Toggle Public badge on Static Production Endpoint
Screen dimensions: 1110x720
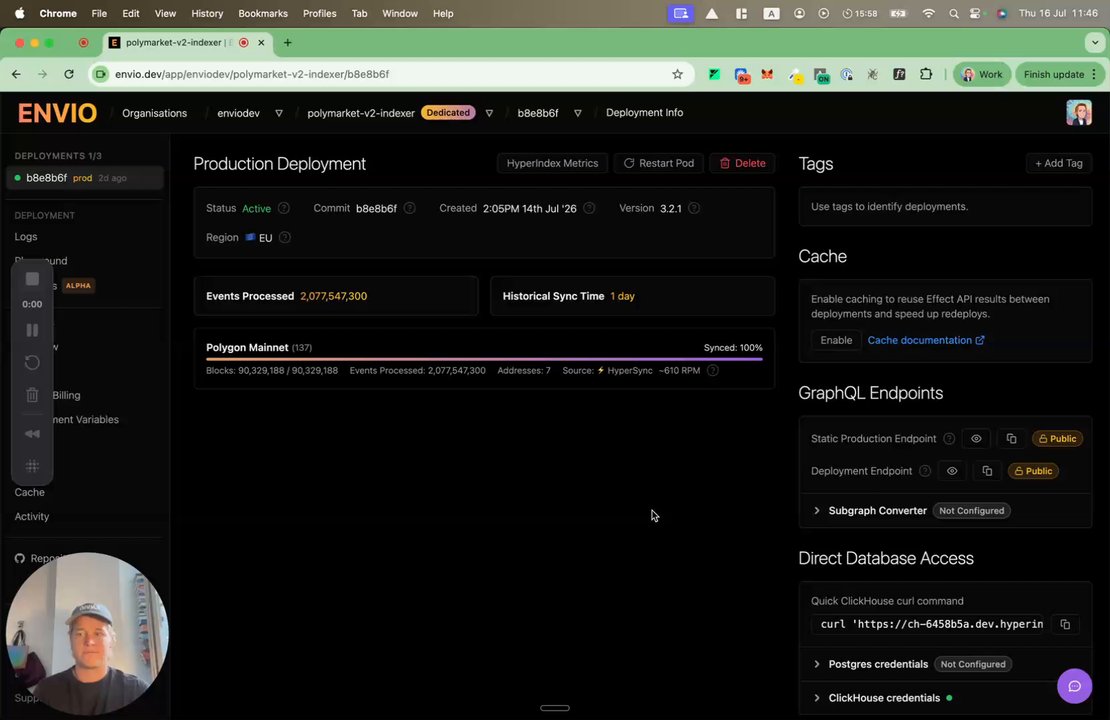[x=1057, y=439]
